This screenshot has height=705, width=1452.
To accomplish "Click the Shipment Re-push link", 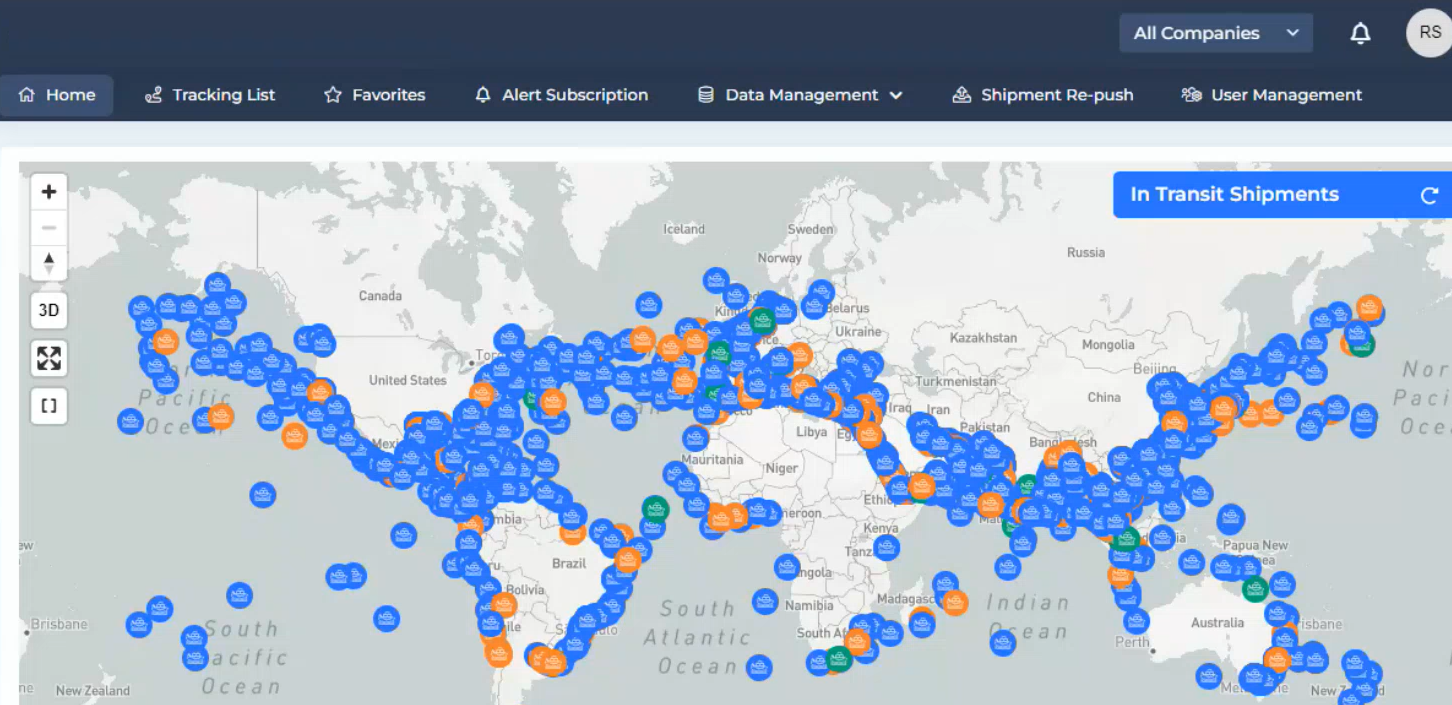I will 1044,95.
